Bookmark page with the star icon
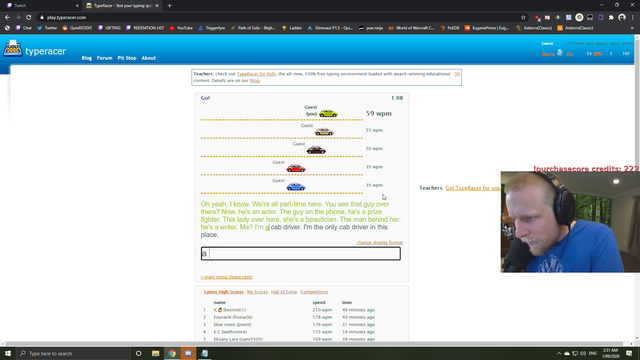 pos(523,18)
